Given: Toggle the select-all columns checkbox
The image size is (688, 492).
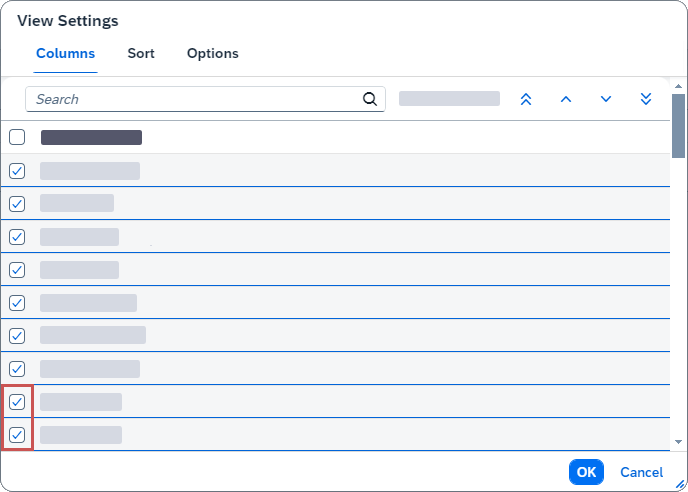Looking at the screenshot, I should (17, 137).
